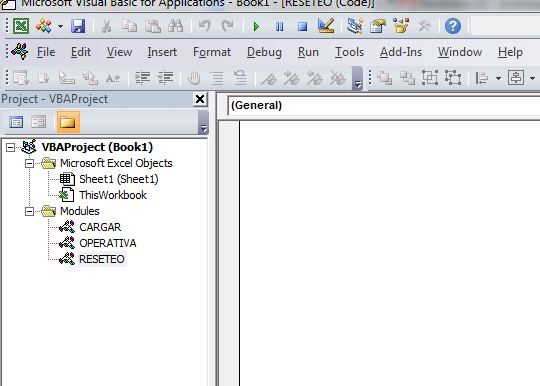The image size is (540, 386).
Task: Open Visual Basic Help question icon
Action: pos(453,26)
